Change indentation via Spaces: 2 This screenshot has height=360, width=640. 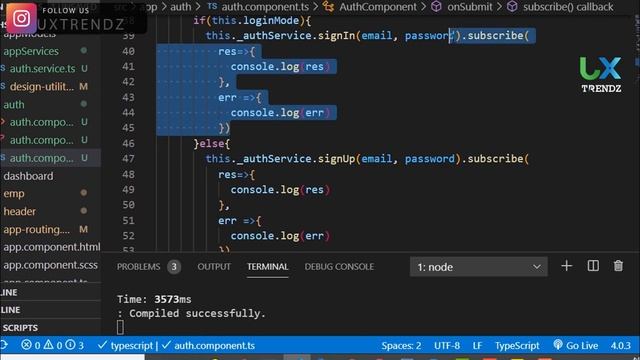coord(401,346)
